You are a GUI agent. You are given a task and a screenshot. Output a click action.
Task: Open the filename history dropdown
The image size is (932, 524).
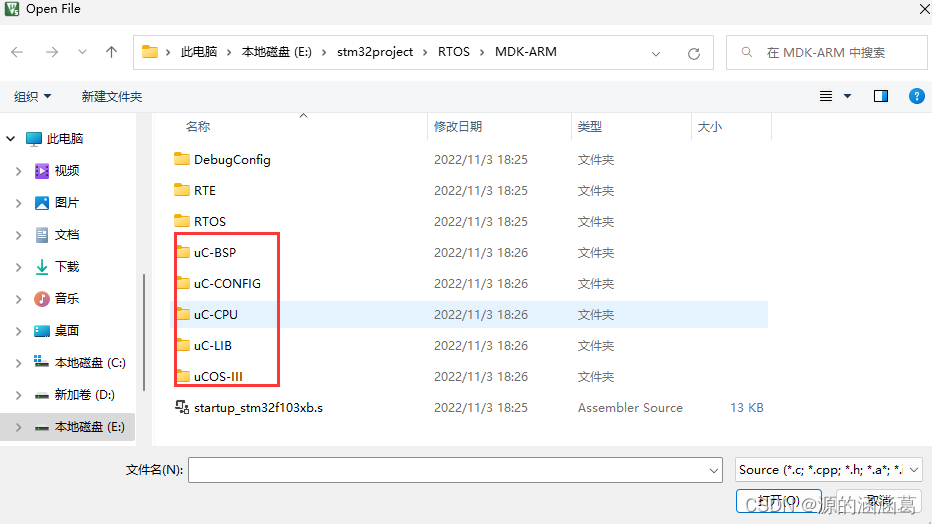coord(714,471)
